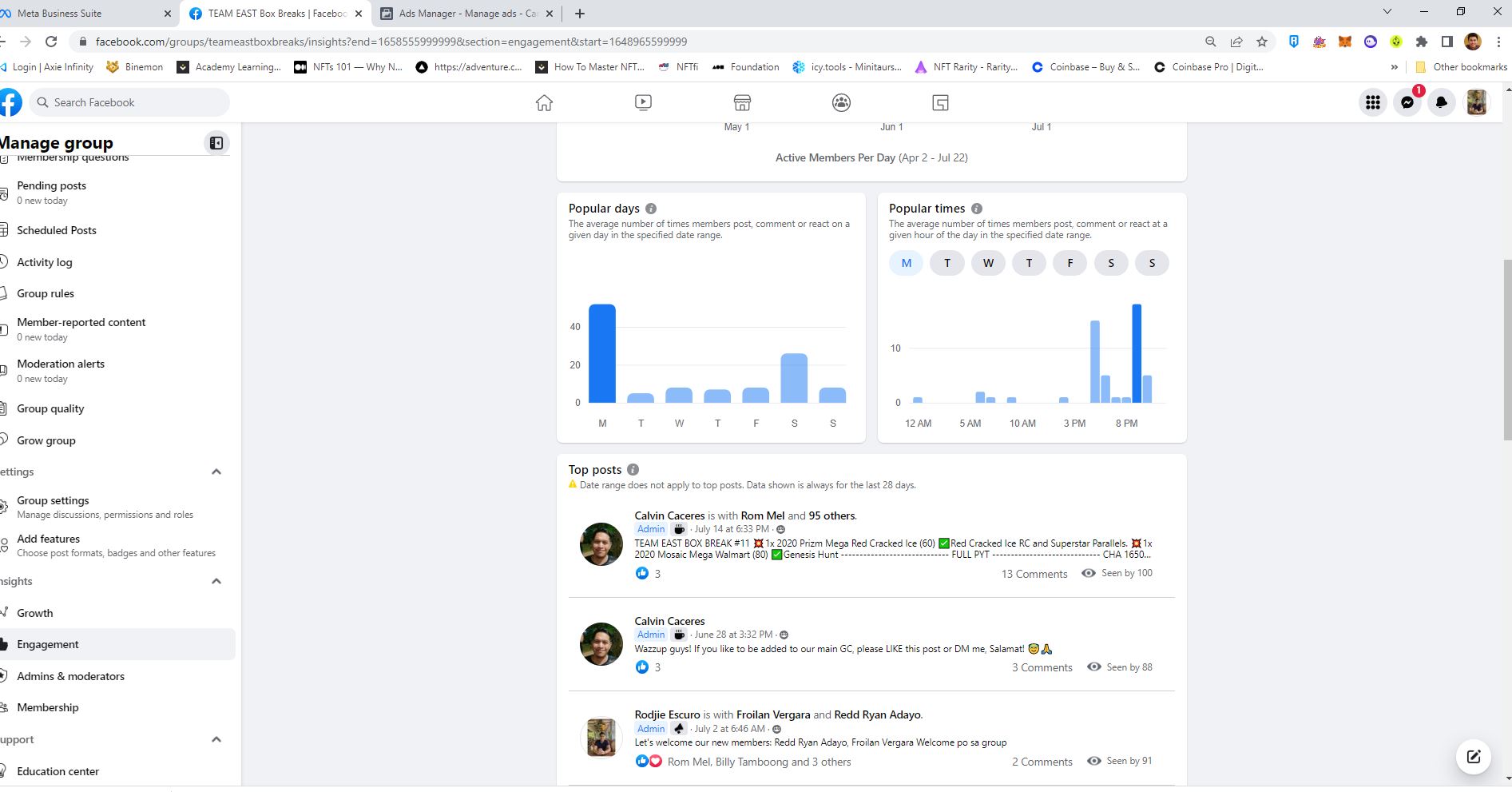Screen dimensions: 1512x792
Task: Open Rom Mel tagged profile link
Action: 763,515
